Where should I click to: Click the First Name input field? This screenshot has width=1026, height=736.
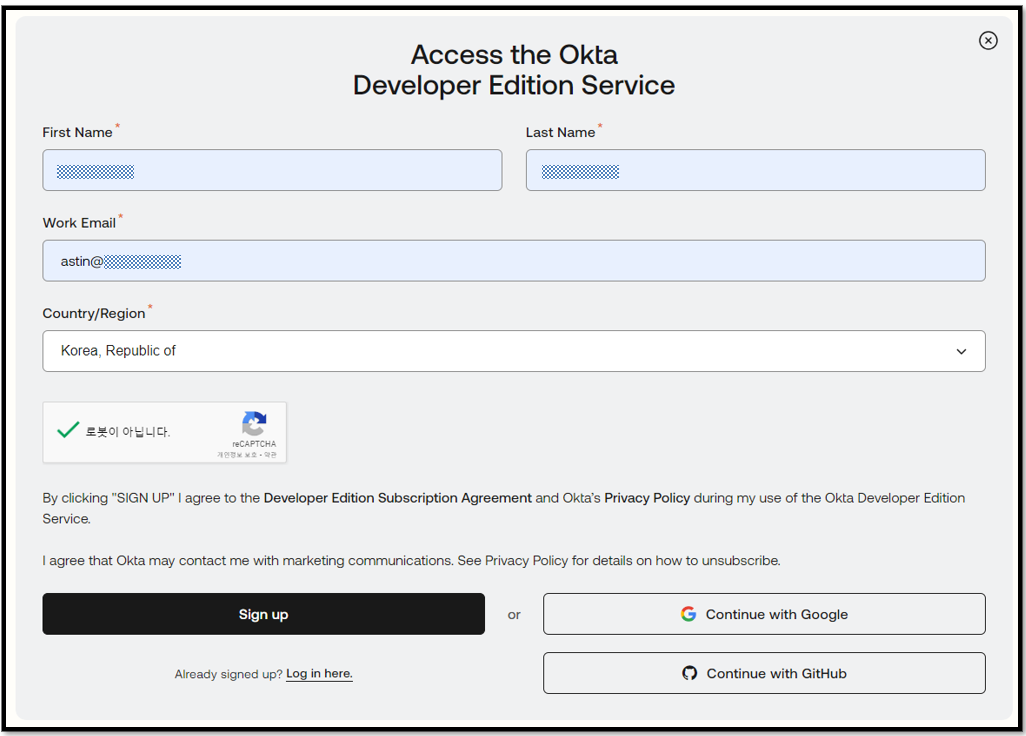[x=272, y=170]
